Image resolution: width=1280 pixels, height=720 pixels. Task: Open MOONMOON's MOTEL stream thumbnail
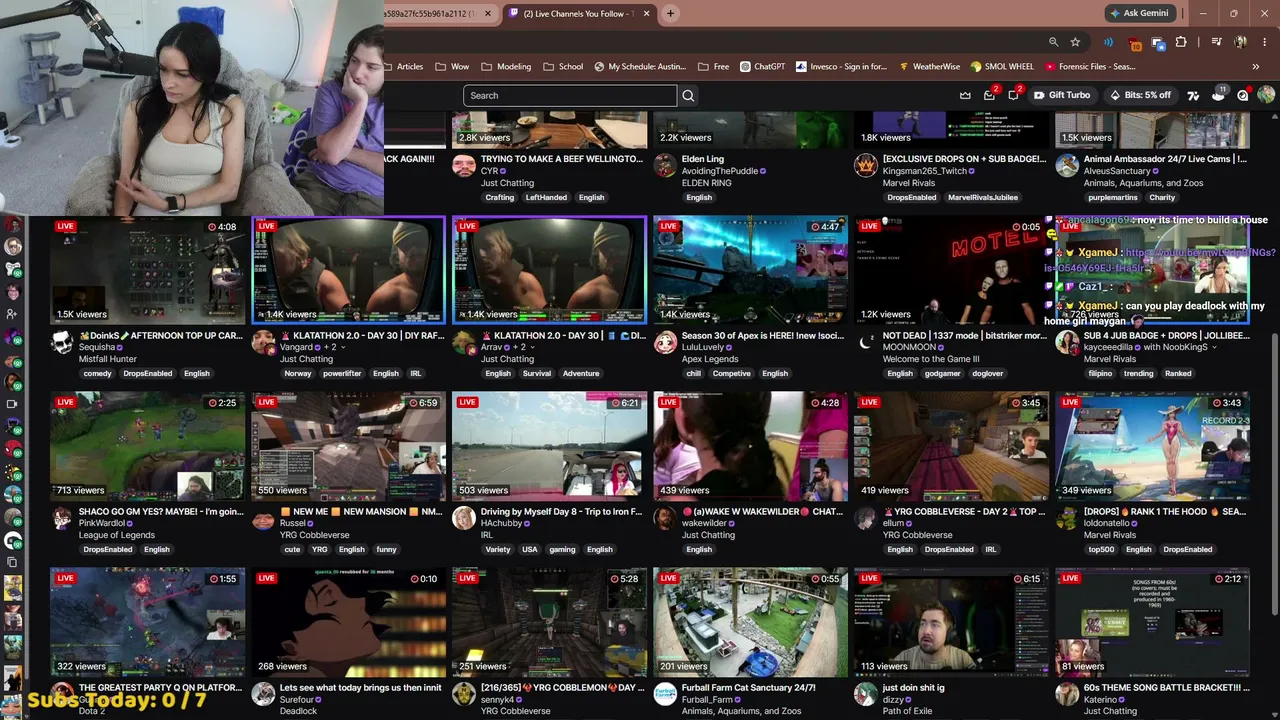951,270
